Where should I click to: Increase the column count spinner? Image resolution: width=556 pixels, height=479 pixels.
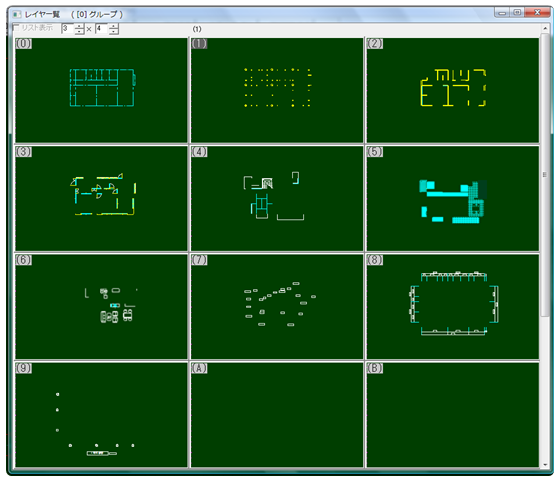[x=79, y=26]
